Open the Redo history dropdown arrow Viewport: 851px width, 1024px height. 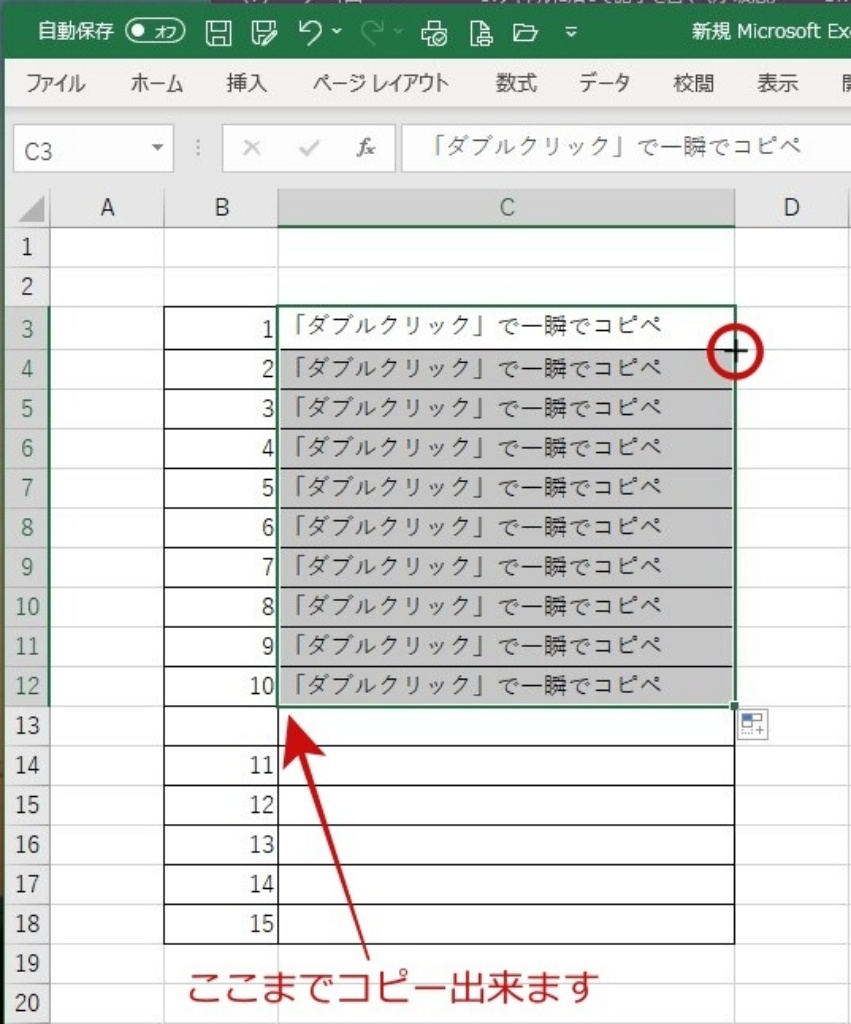(398, 31)
